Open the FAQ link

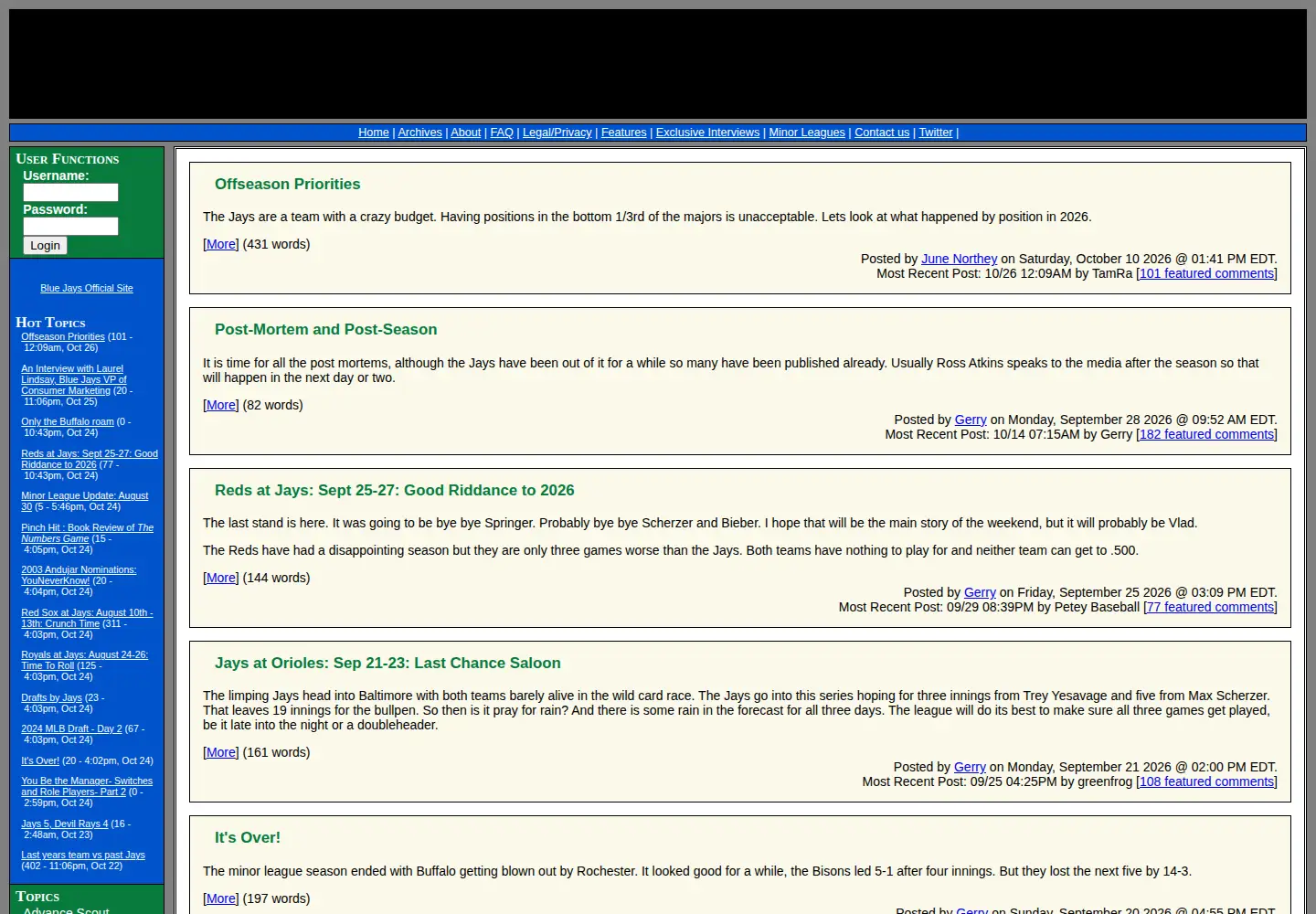(502, 133)
